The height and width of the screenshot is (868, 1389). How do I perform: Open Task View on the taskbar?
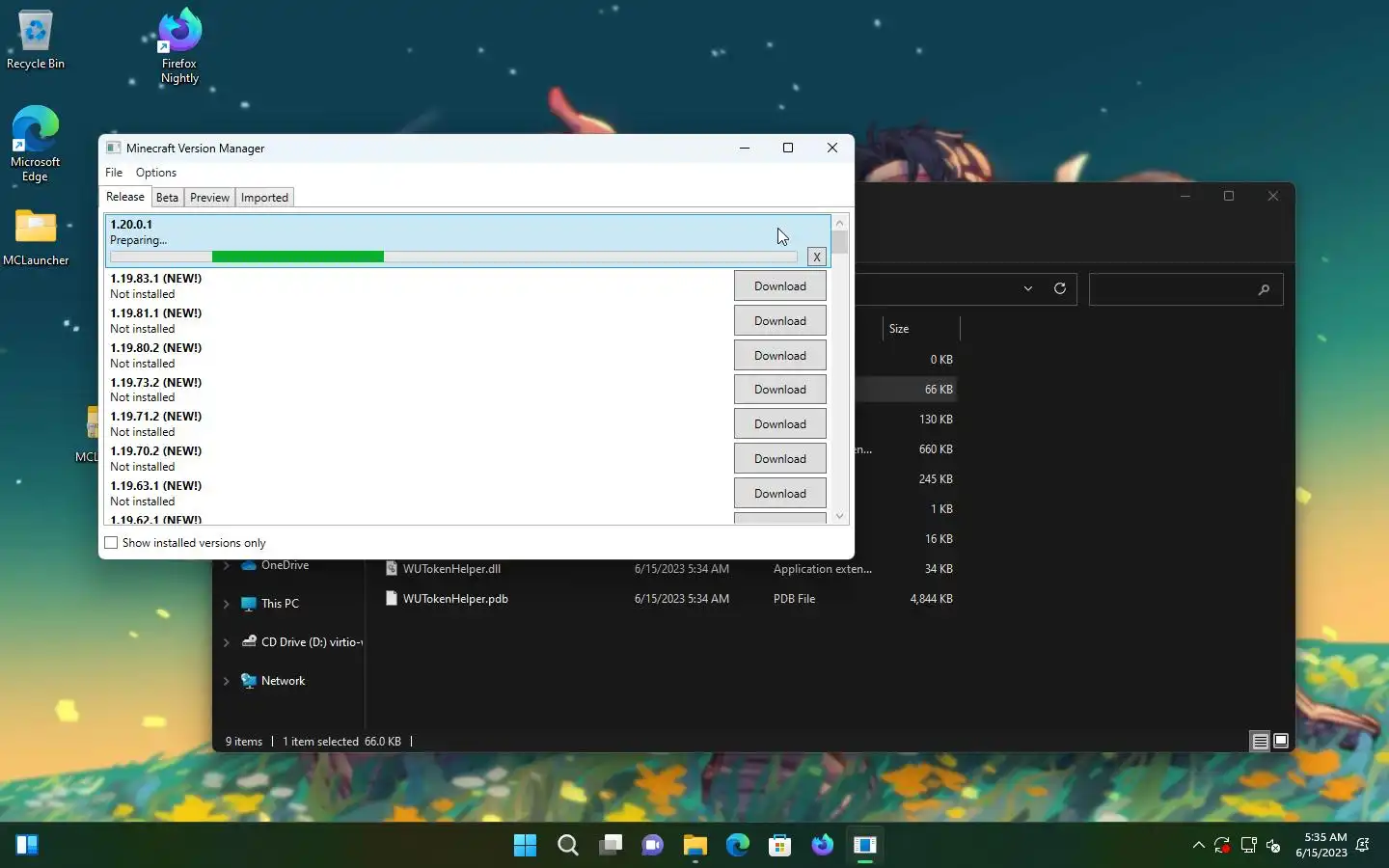611,846
